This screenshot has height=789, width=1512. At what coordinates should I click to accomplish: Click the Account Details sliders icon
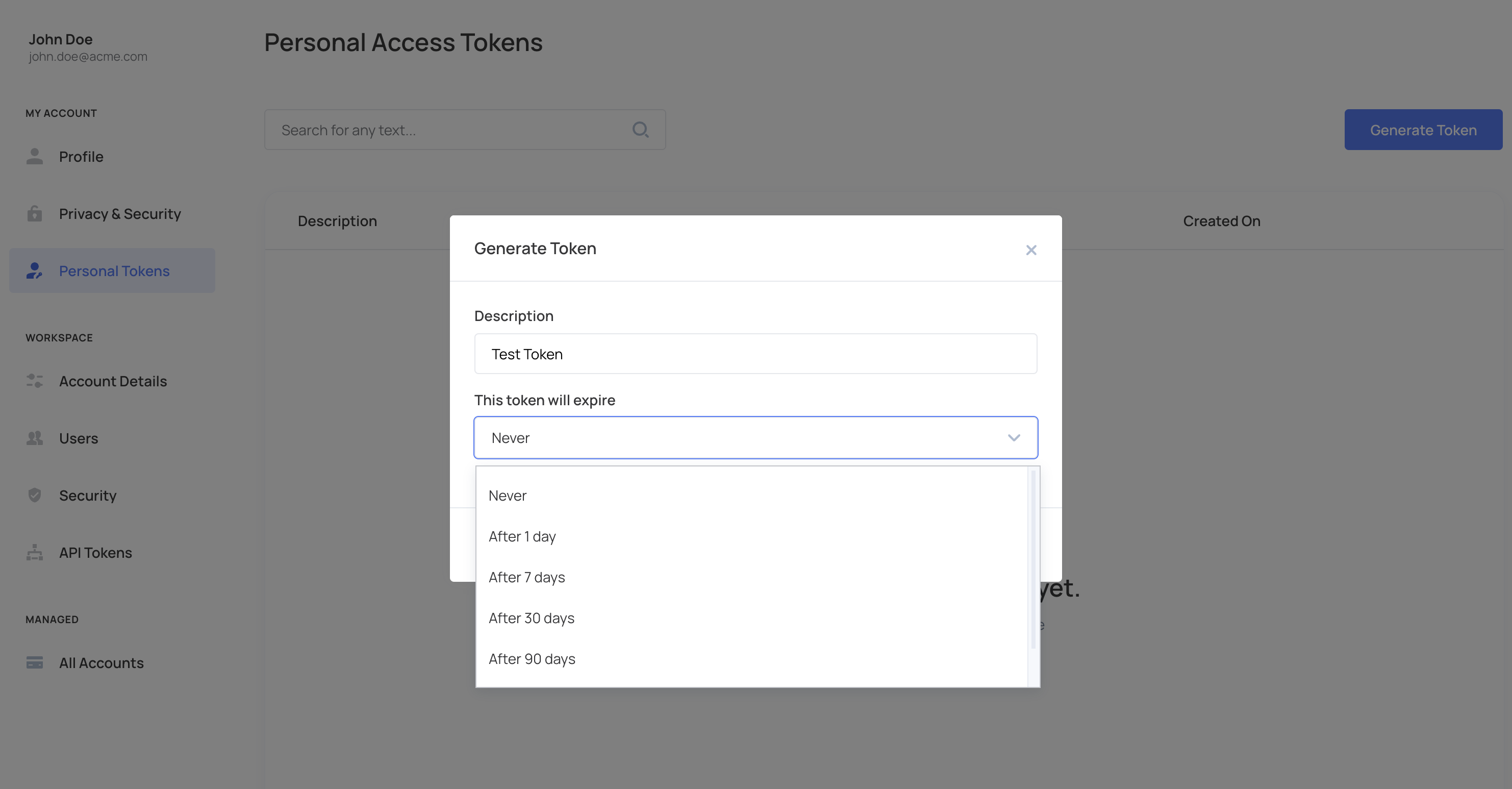35,381
